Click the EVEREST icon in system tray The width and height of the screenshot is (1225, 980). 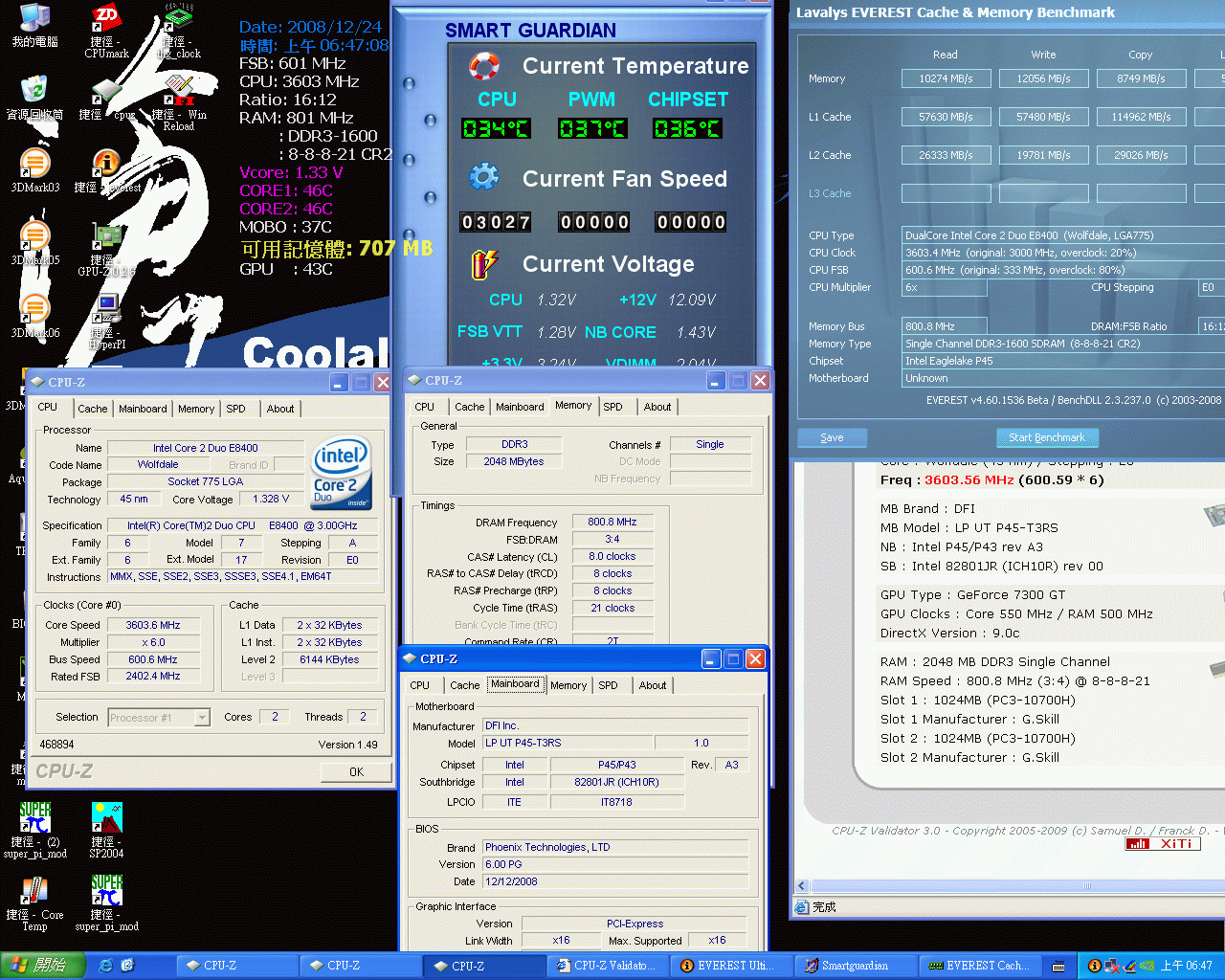(x=1095, y=966)
